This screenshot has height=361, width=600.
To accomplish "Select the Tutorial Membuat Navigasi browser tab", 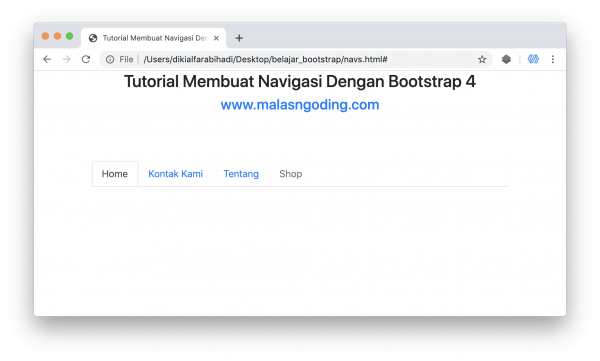I will point(153,38).
